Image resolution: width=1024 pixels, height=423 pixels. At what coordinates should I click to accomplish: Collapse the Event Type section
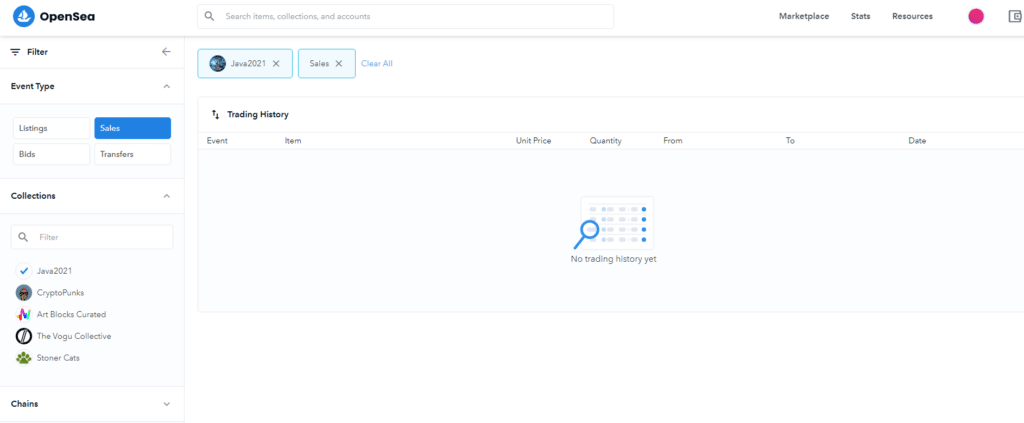(166, 87)
